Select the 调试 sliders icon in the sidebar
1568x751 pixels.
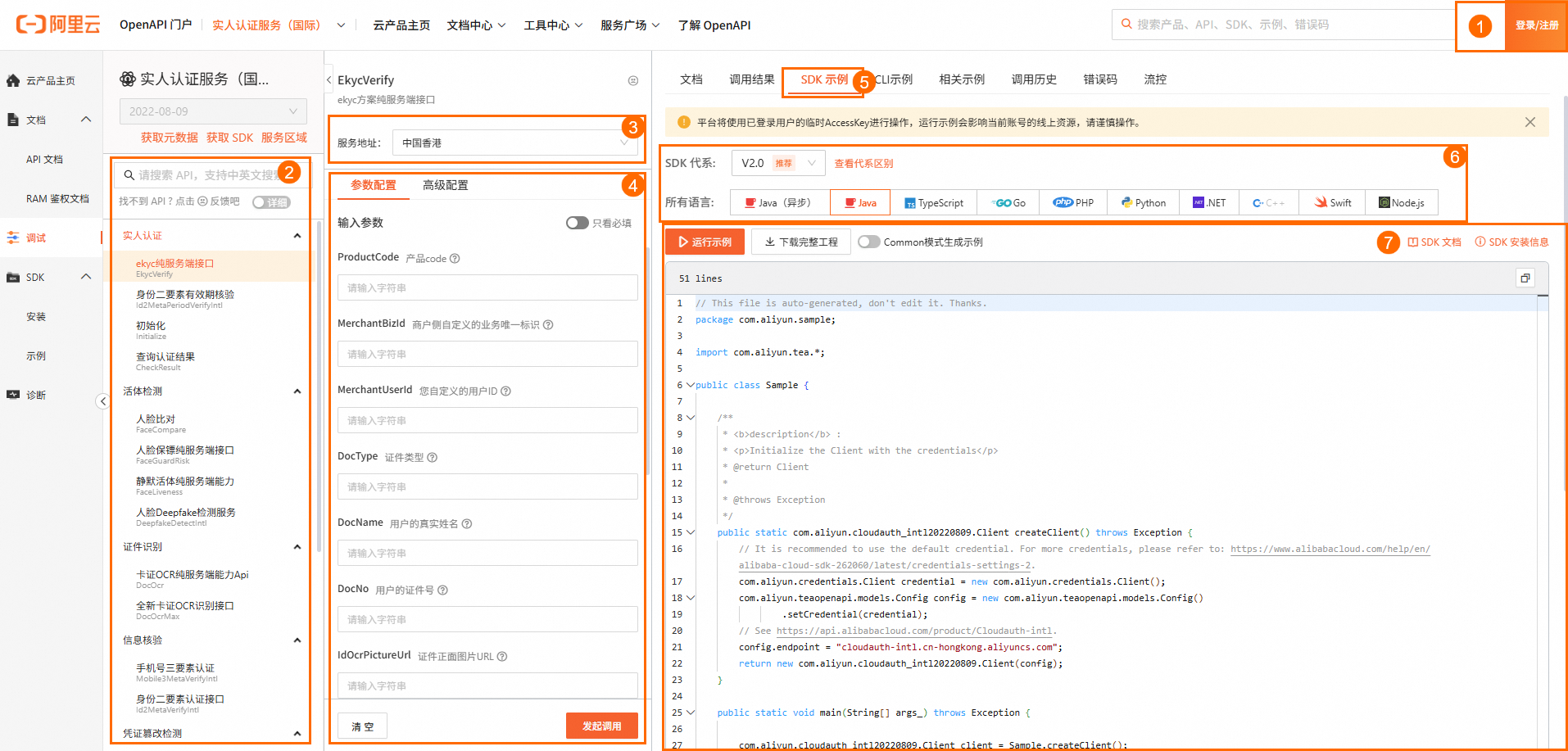(x=13, y=238)
